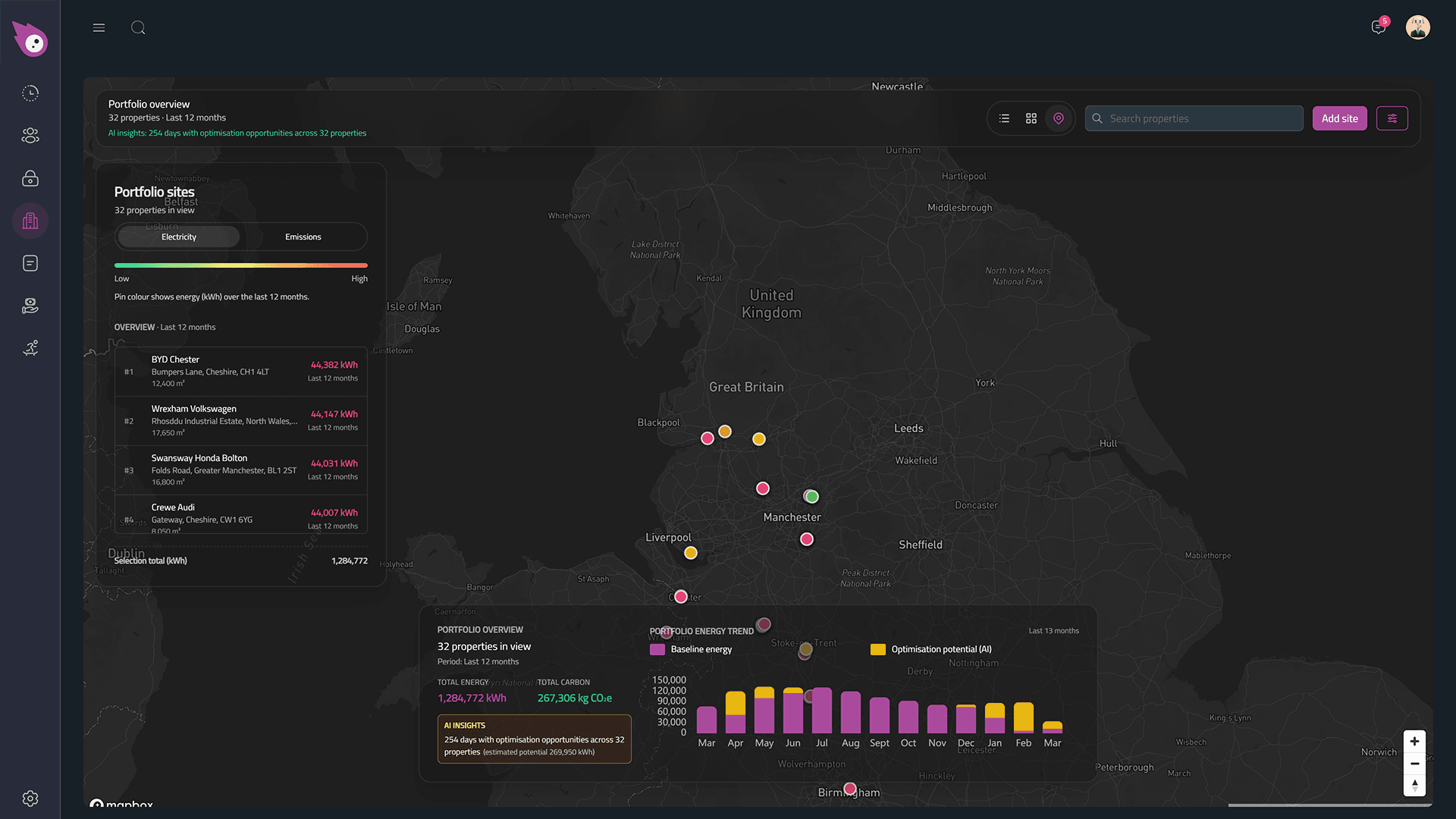Open the running person sidebar icon
The image size is (1456, 819).
(x=30, y=348)
